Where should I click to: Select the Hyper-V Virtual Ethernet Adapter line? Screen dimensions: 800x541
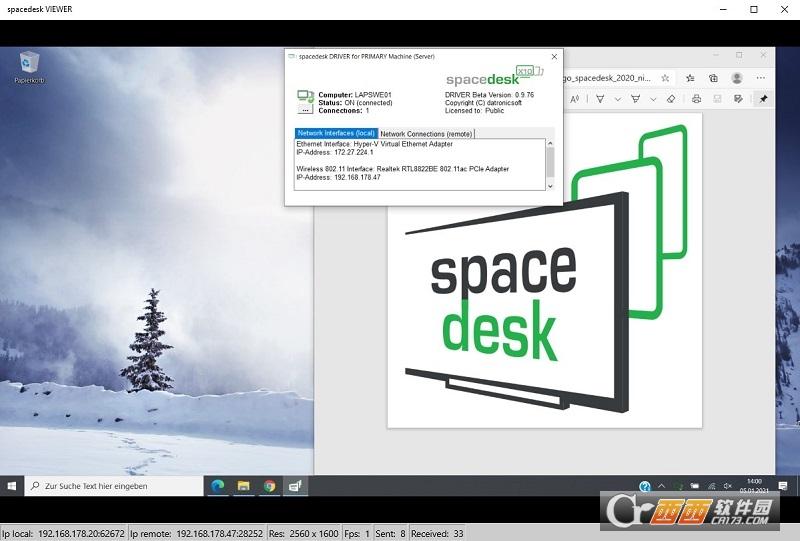[374, 144]
